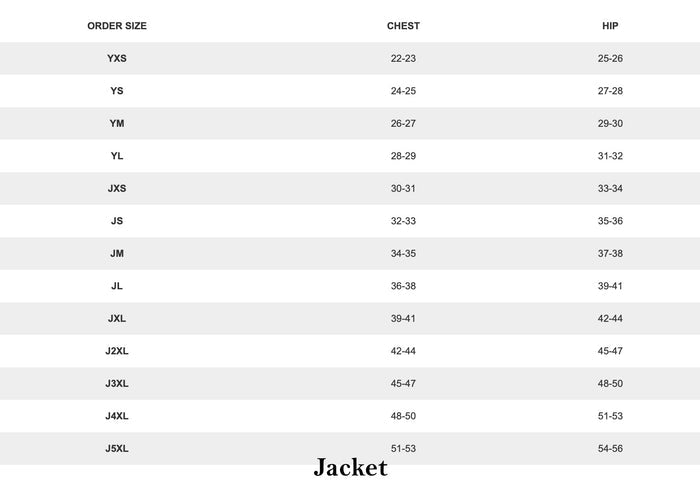The image size is (700, 486).
Task: Click the ORDER SIZE column header
Action: pyautogui.click(x=117, y=26)
